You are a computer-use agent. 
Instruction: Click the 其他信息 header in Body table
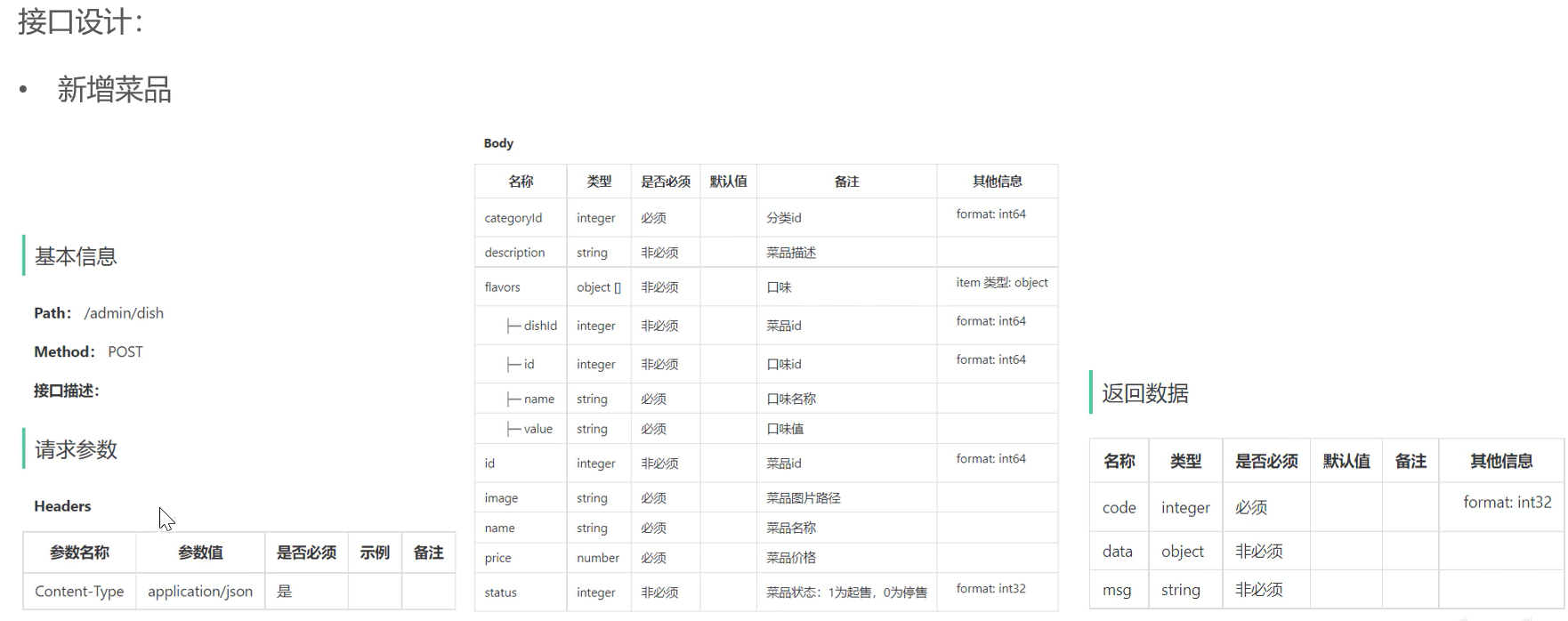click(x=997, y=181)
